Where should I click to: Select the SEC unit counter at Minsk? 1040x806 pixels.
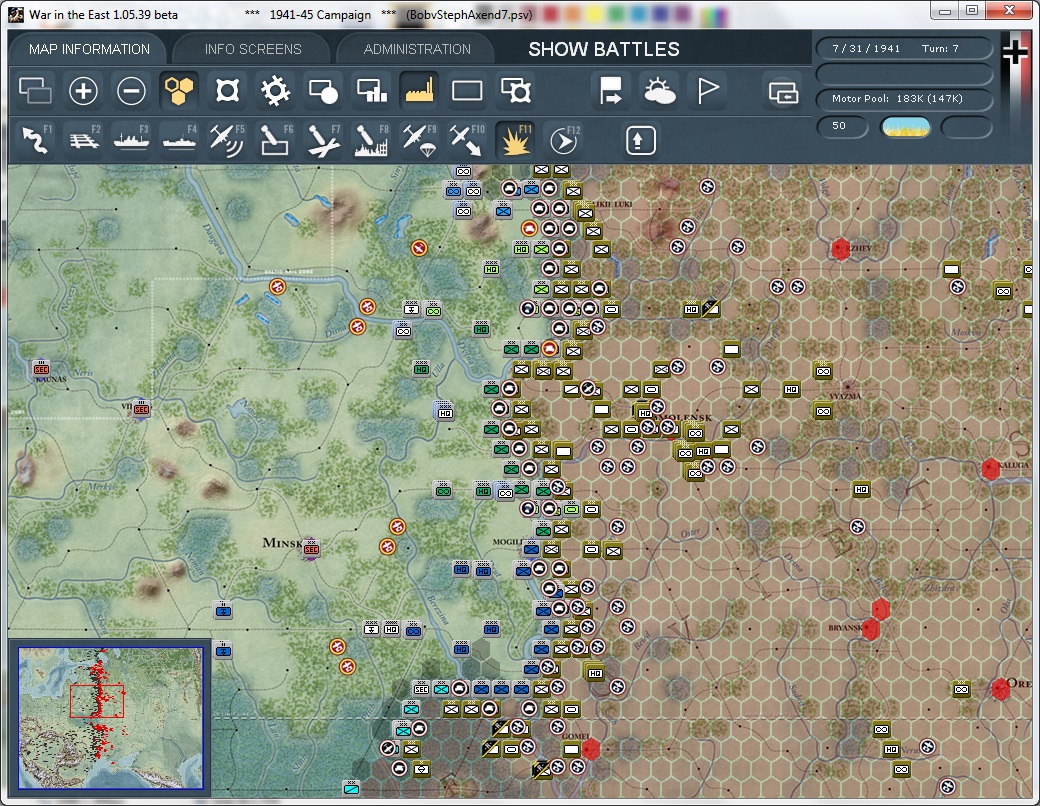310,549
